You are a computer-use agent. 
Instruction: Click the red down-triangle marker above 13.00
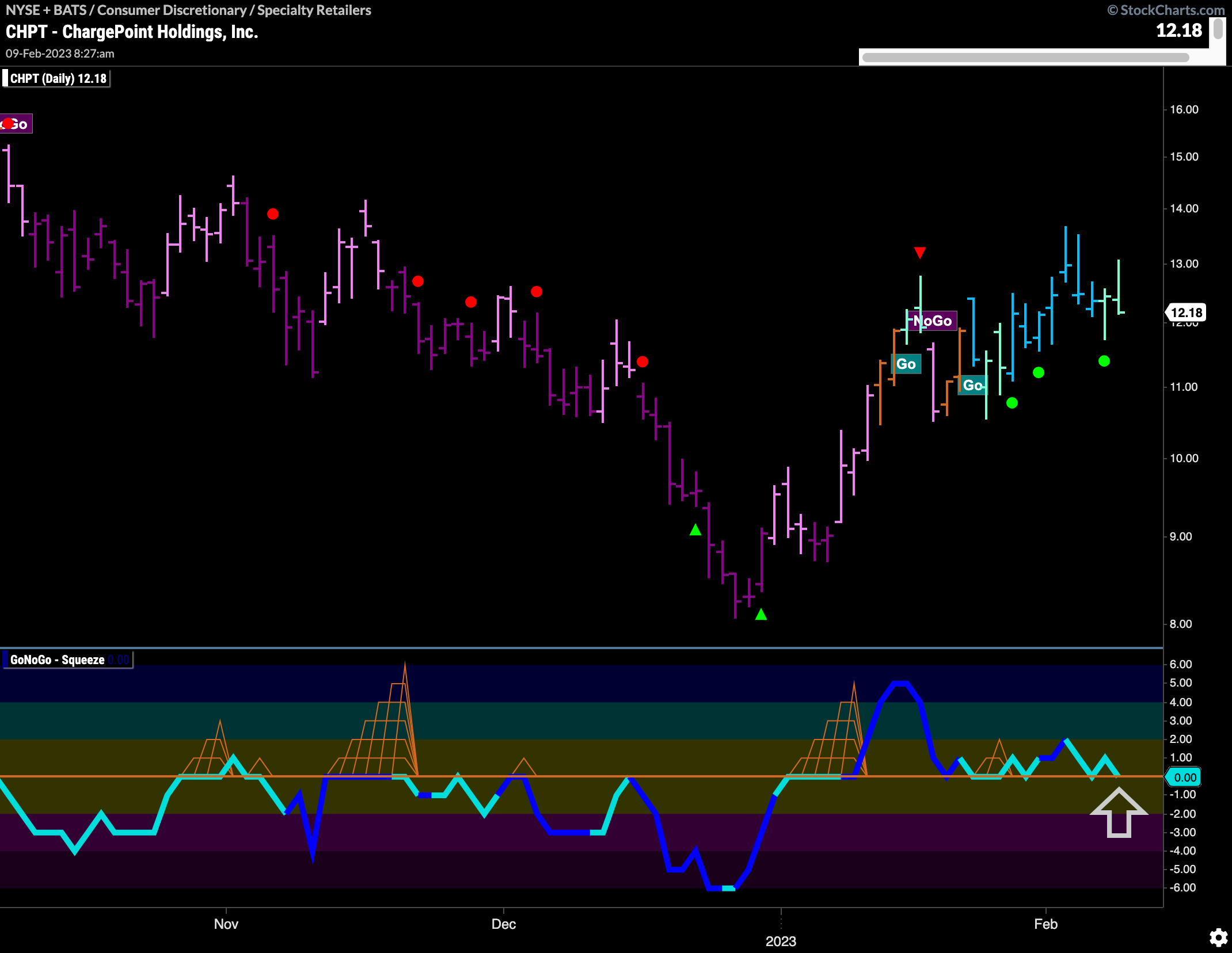(x=920, y=253)
